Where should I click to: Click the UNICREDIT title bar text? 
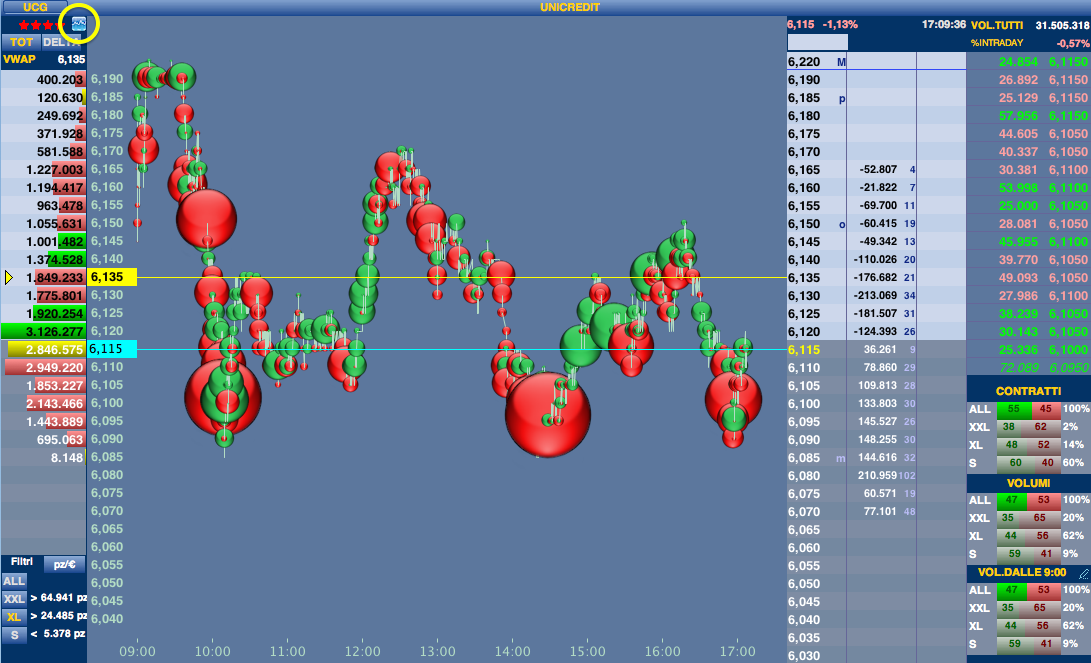569,7
